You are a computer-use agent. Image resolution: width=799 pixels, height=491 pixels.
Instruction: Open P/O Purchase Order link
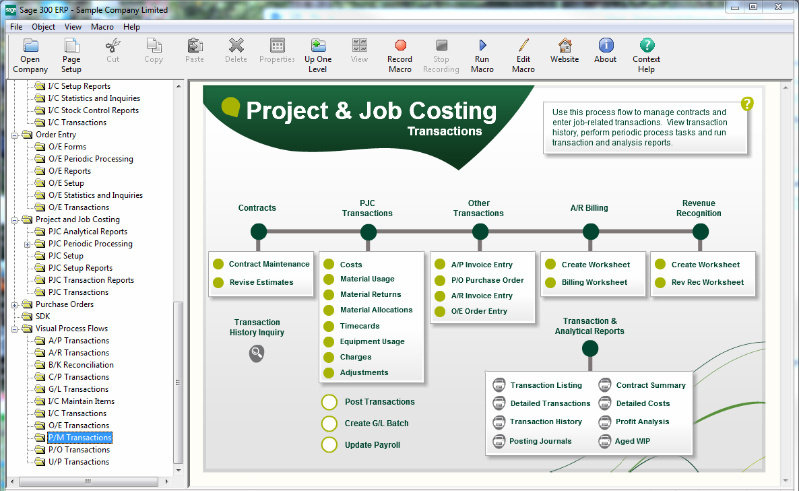tap(487, 280)
